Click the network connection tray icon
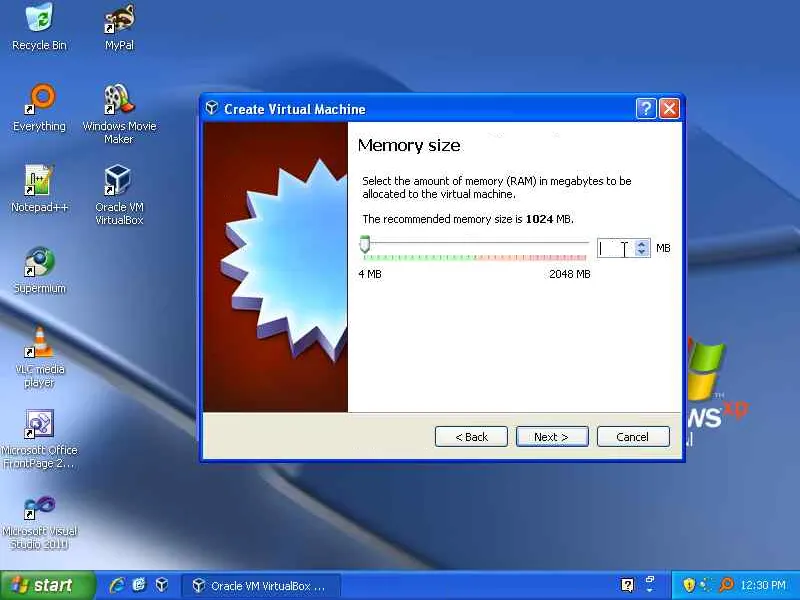Image resolution: width=800 pixels, height=600 pixels. tap(707, 585)
